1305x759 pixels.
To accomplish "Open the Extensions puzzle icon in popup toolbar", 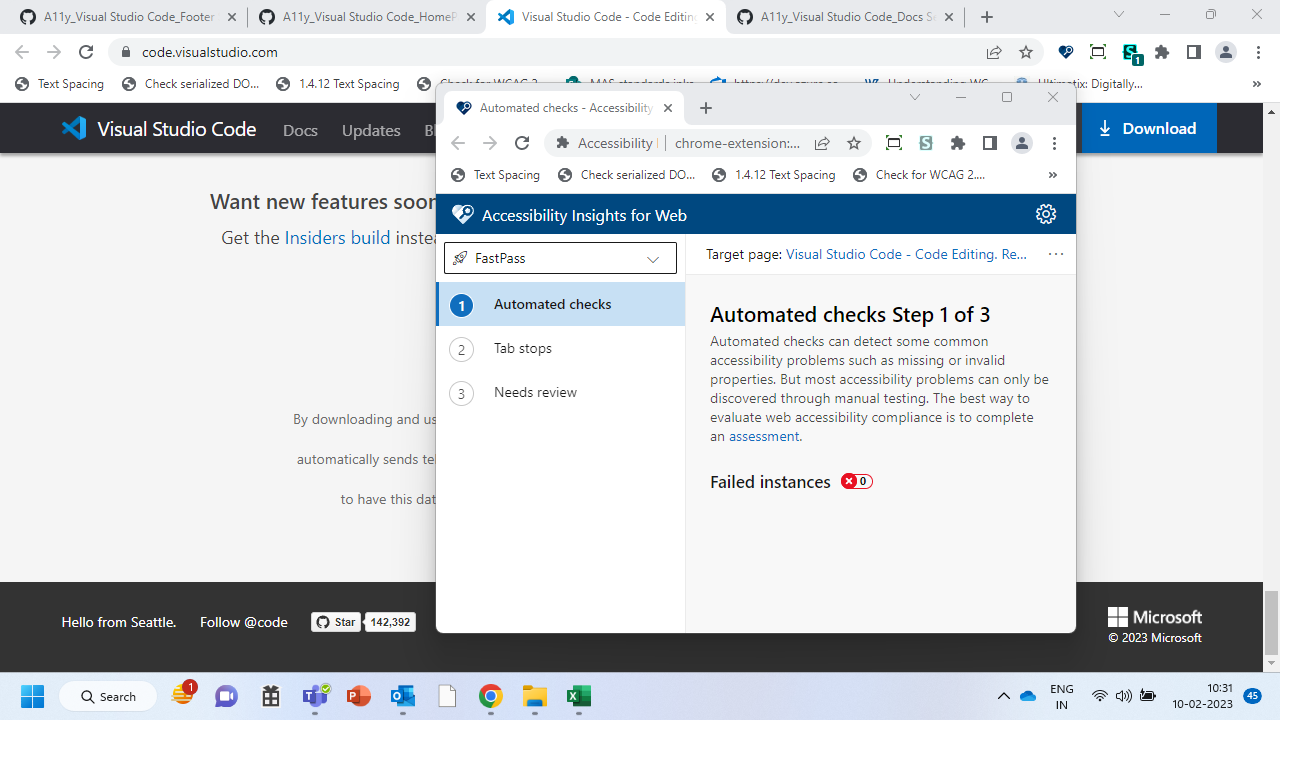I will (x=957, y=143).
